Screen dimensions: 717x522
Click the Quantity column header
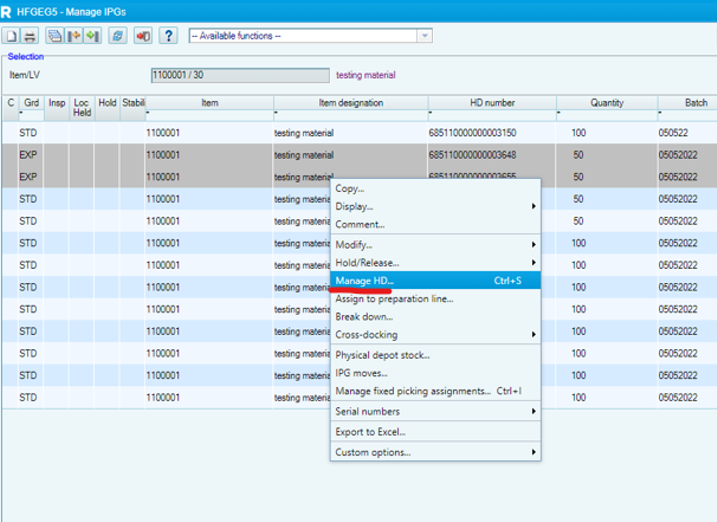606,103
